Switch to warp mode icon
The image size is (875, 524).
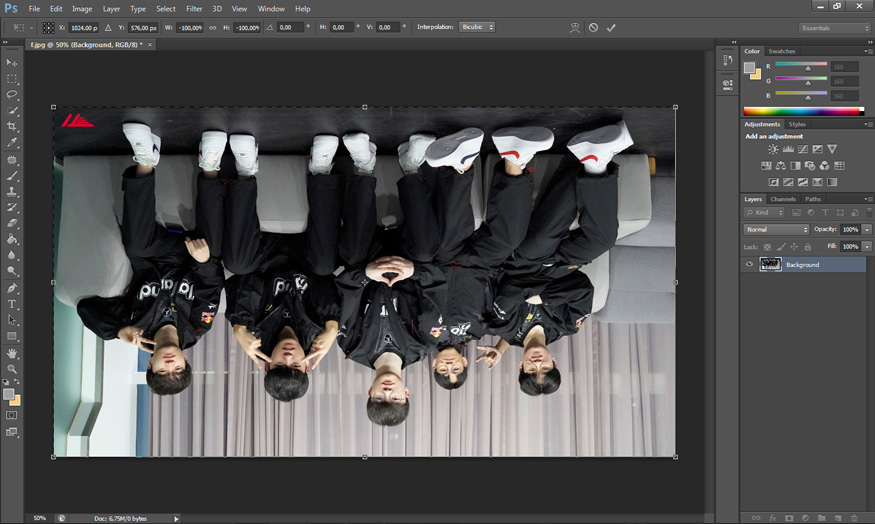[x=574, y=28]
